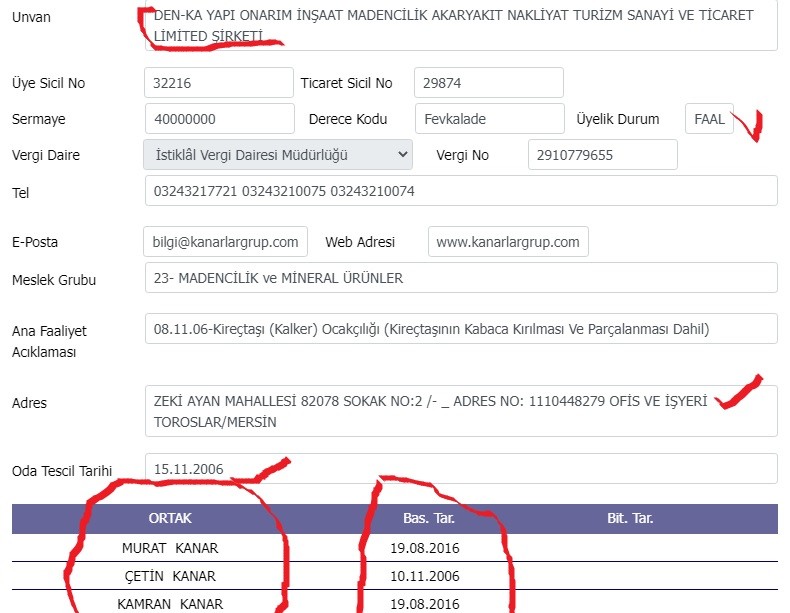Focus the Sermaye field 40000000
790x613 pixels.
point(220,119)
